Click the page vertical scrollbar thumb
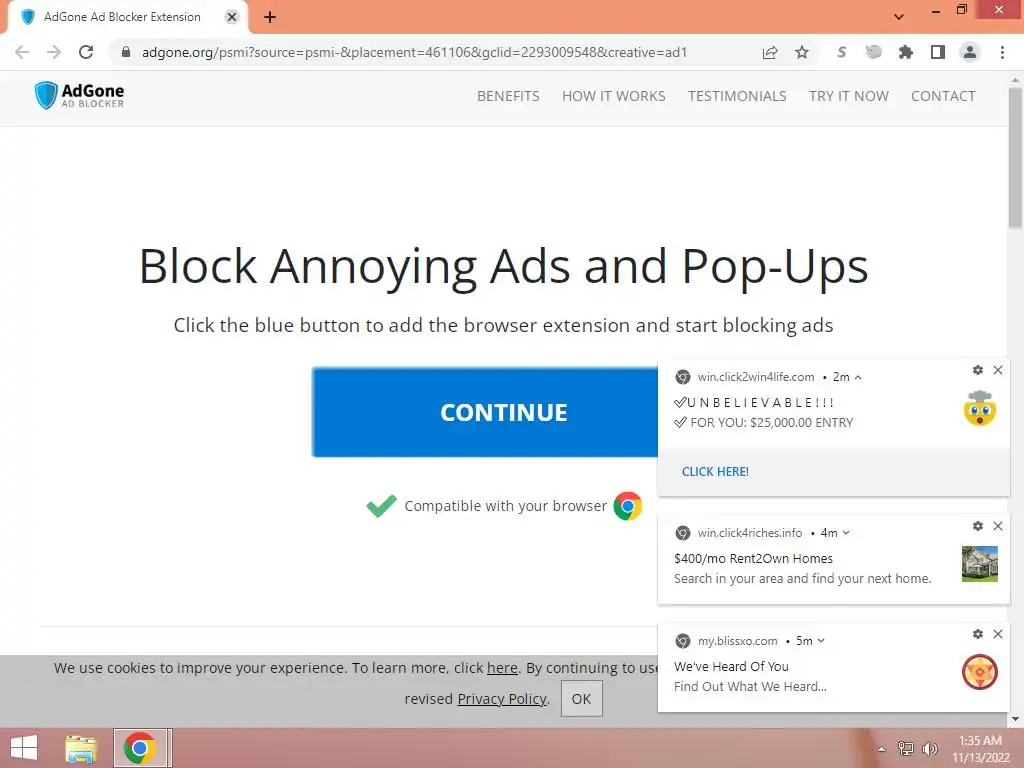 coord(1016,157)
